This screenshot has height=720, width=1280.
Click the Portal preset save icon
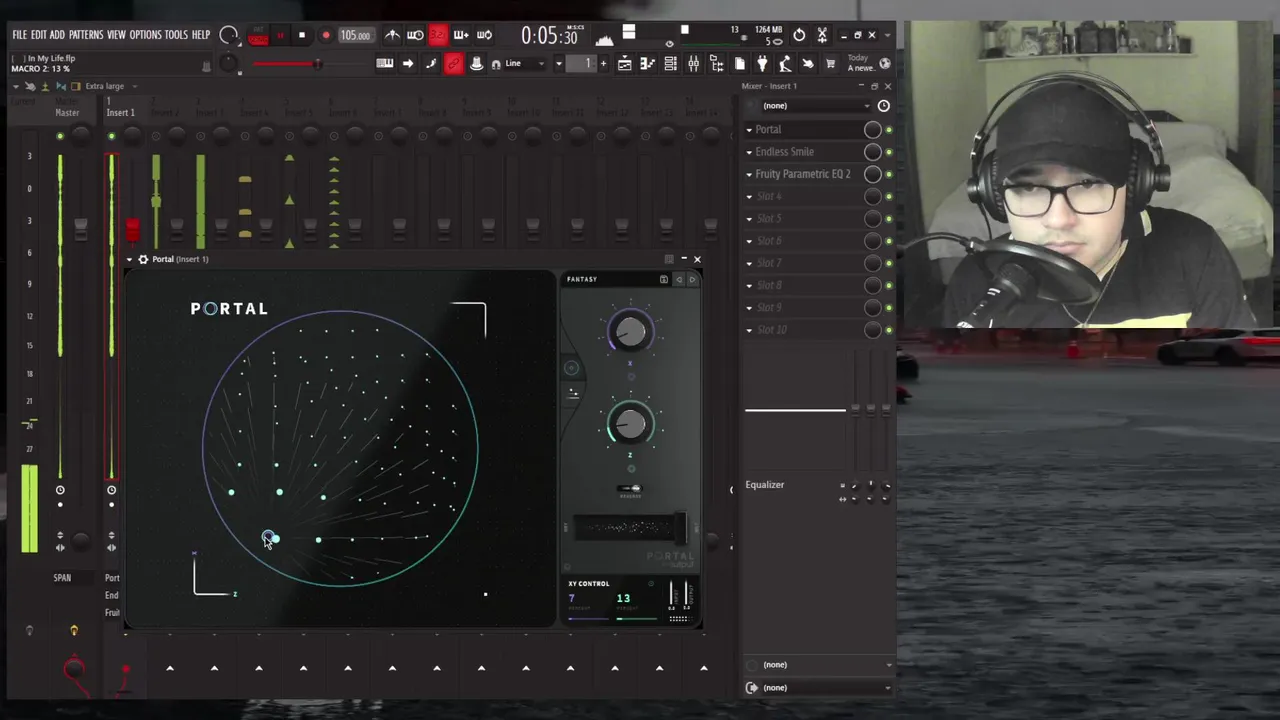coord(663,279)
